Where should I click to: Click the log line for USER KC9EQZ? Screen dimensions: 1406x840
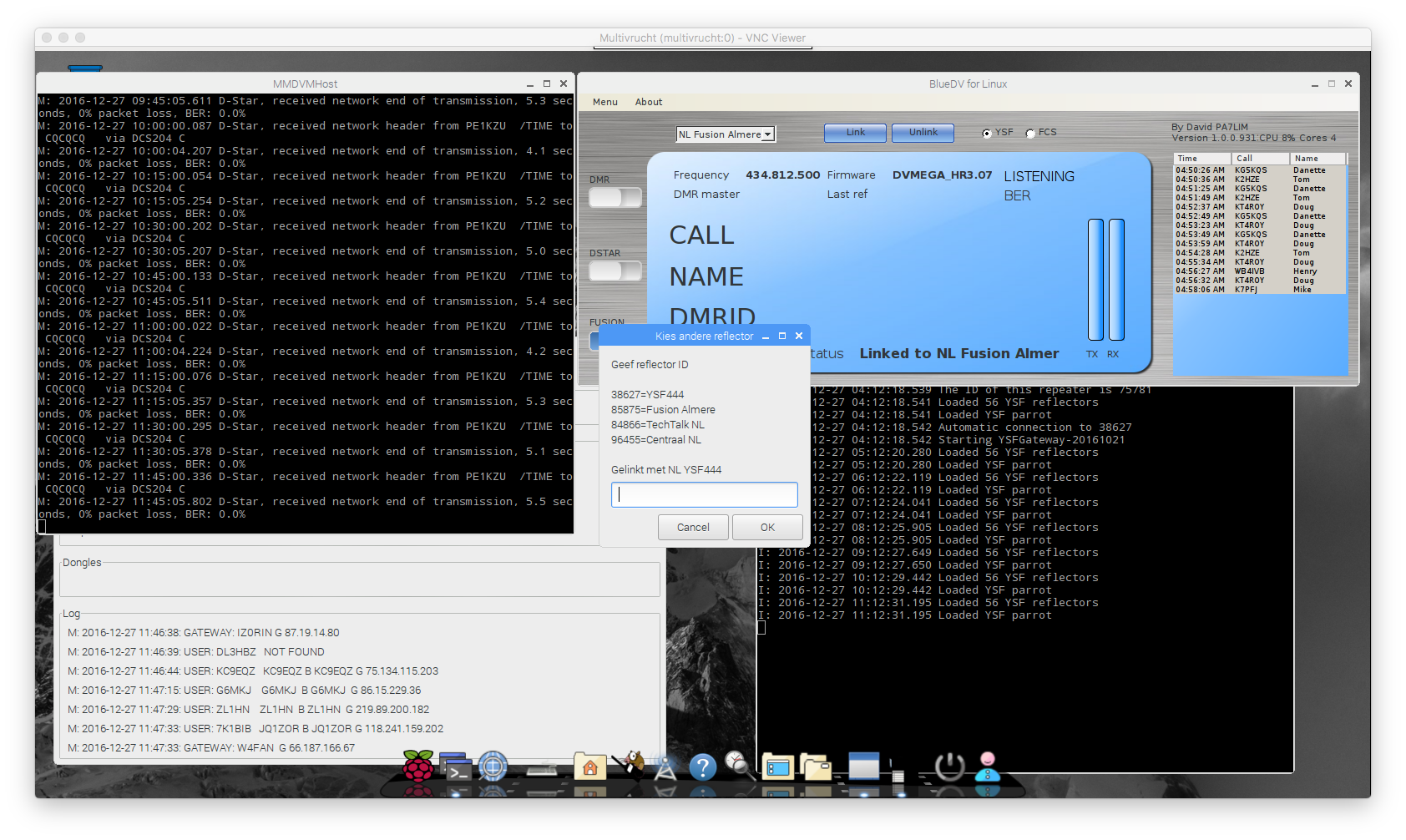(x=253, y=671)
